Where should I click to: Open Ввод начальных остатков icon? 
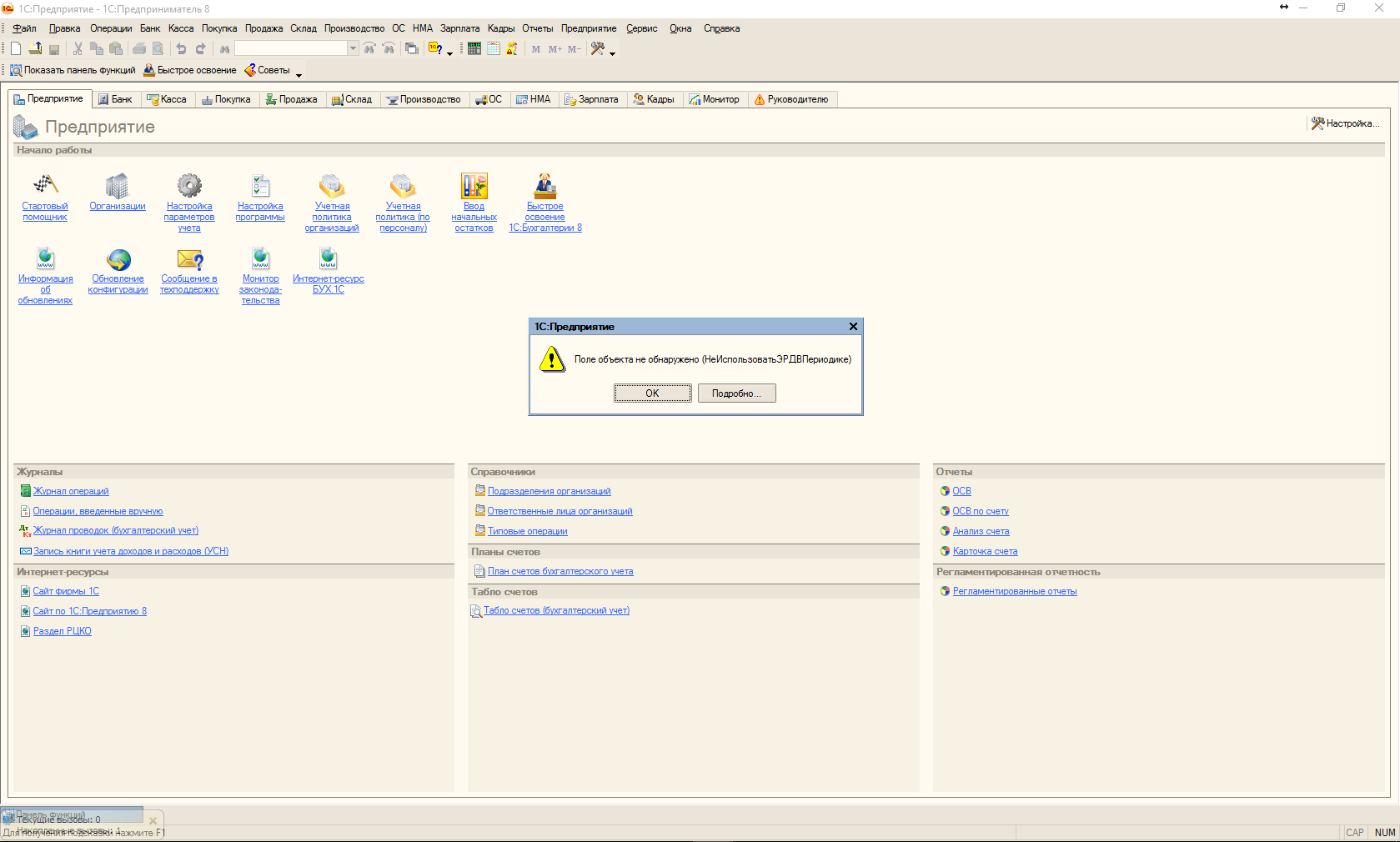pyautogui.click(x=474, y=184)
